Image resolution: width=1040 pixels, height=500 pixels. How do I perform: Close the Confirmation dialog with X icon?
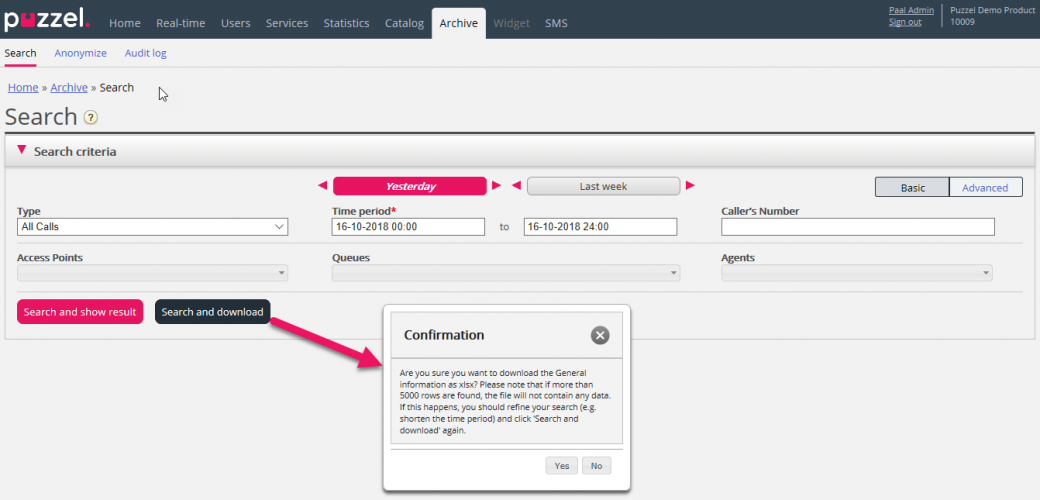[x=599, y=335]
